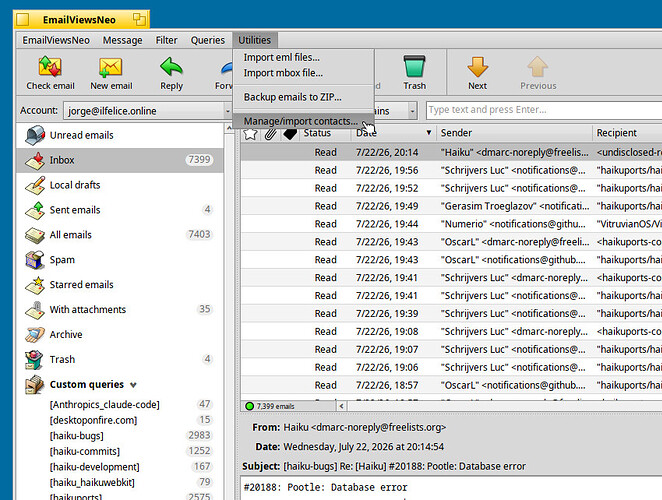This screenshot has width=662, height=500.
Task: Sort the list by Status column
Action: (317, 133)
